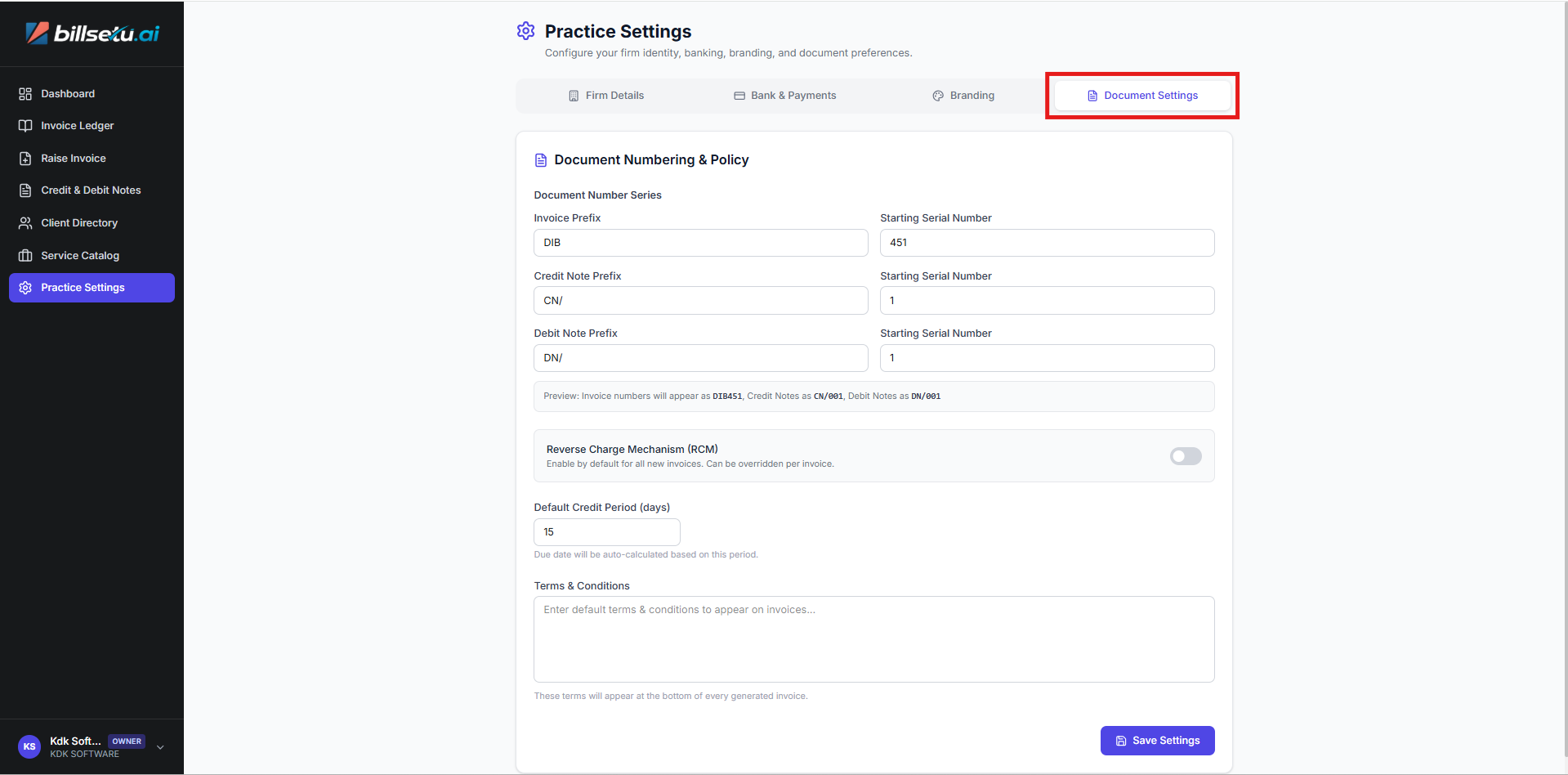Switch to the Firm Details tab

[606, 96]
